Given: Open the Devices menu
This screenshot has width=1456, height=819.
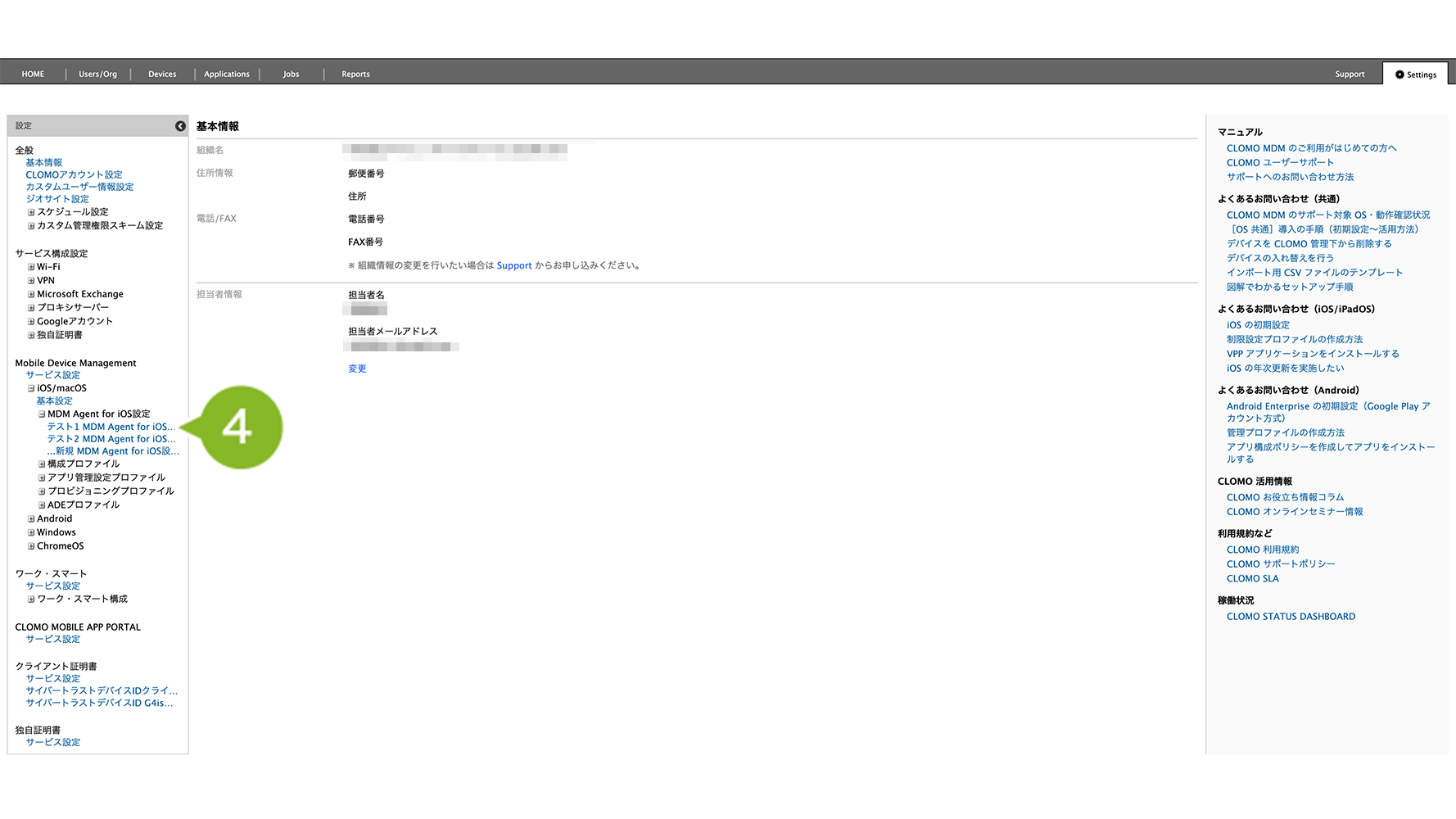Looking at the screenshot, I should tap(162, 75).
